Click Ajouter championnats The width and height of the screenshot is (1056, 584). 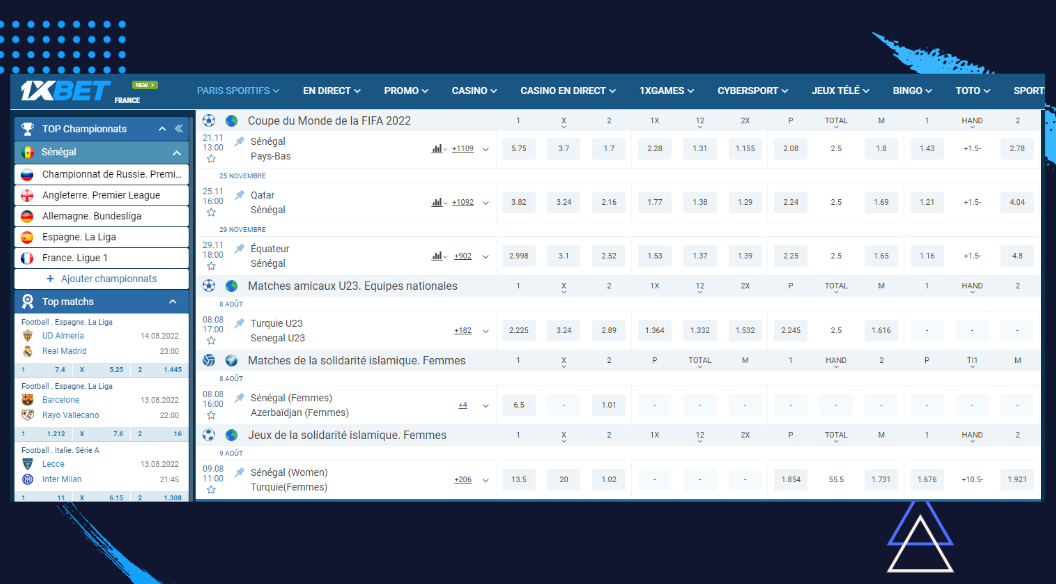pyautogui.click(x=102, y=278)
